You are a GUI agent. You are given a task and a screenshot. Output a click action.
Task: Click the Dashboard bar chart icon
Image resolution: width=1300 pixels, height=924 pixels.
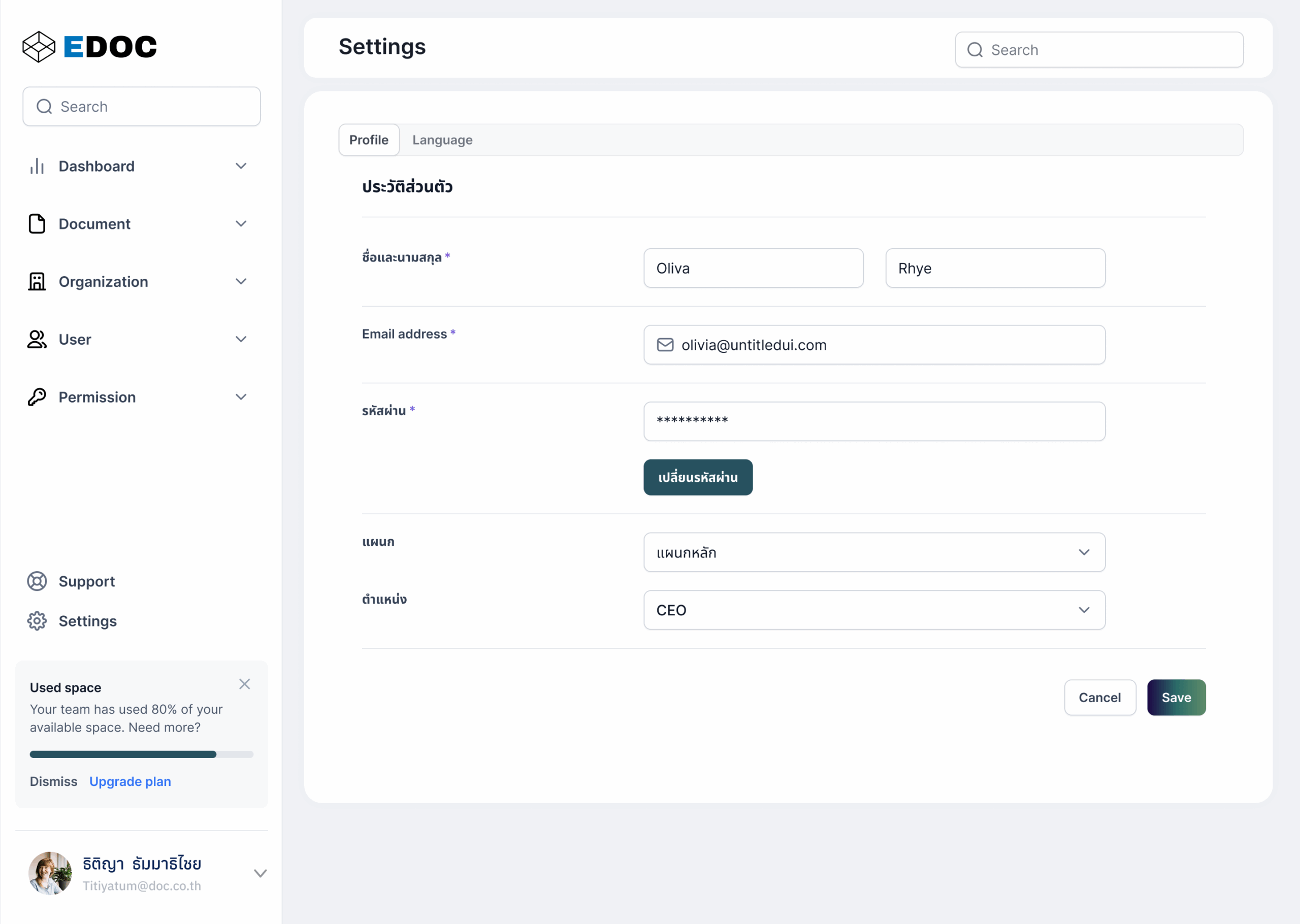tap(37, 166)
